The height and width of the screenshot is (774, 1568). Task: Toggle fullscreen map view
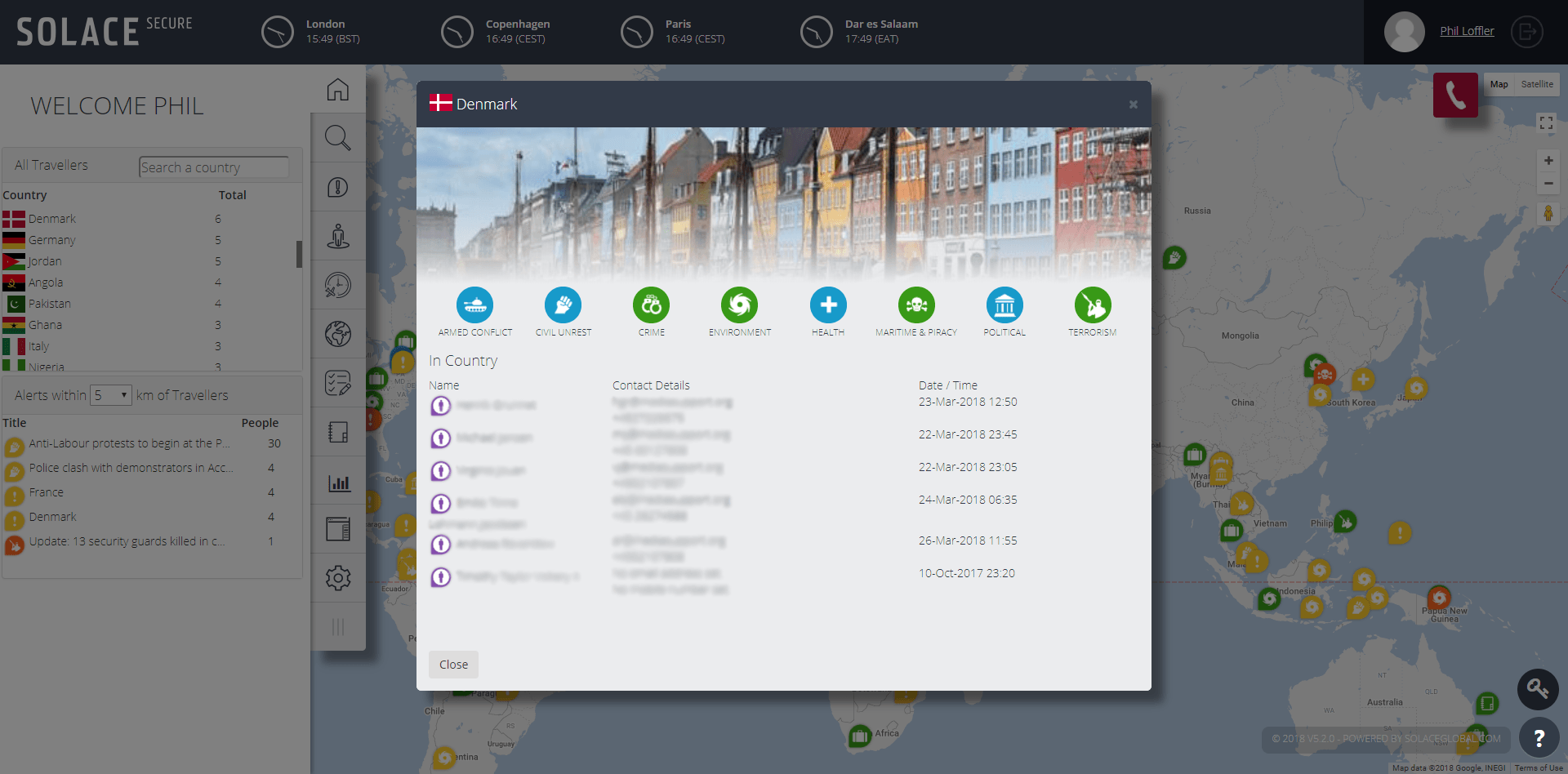1546,122
